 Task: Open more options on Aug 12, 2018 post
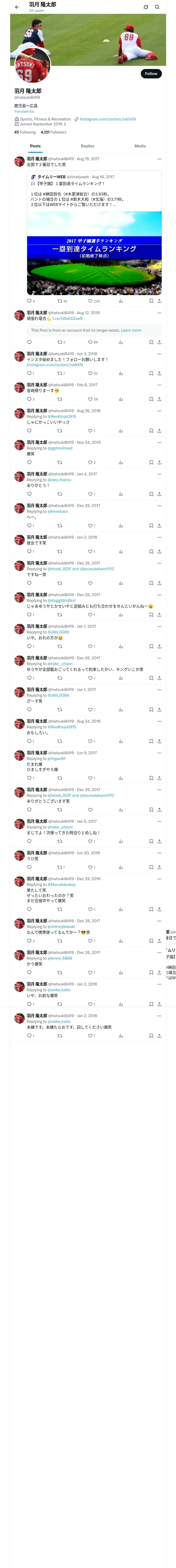(160, 313)
